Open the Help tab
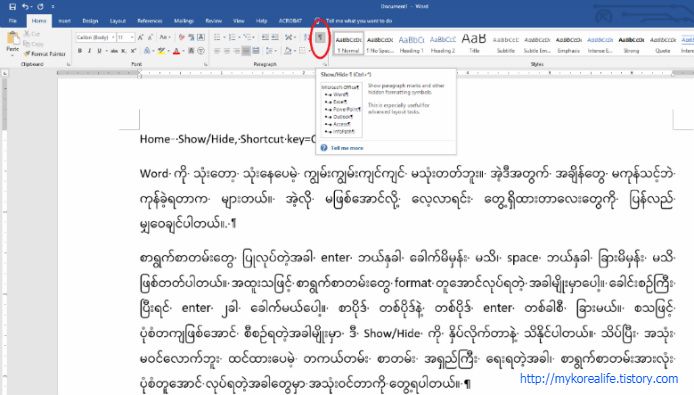 pos(262,21)
